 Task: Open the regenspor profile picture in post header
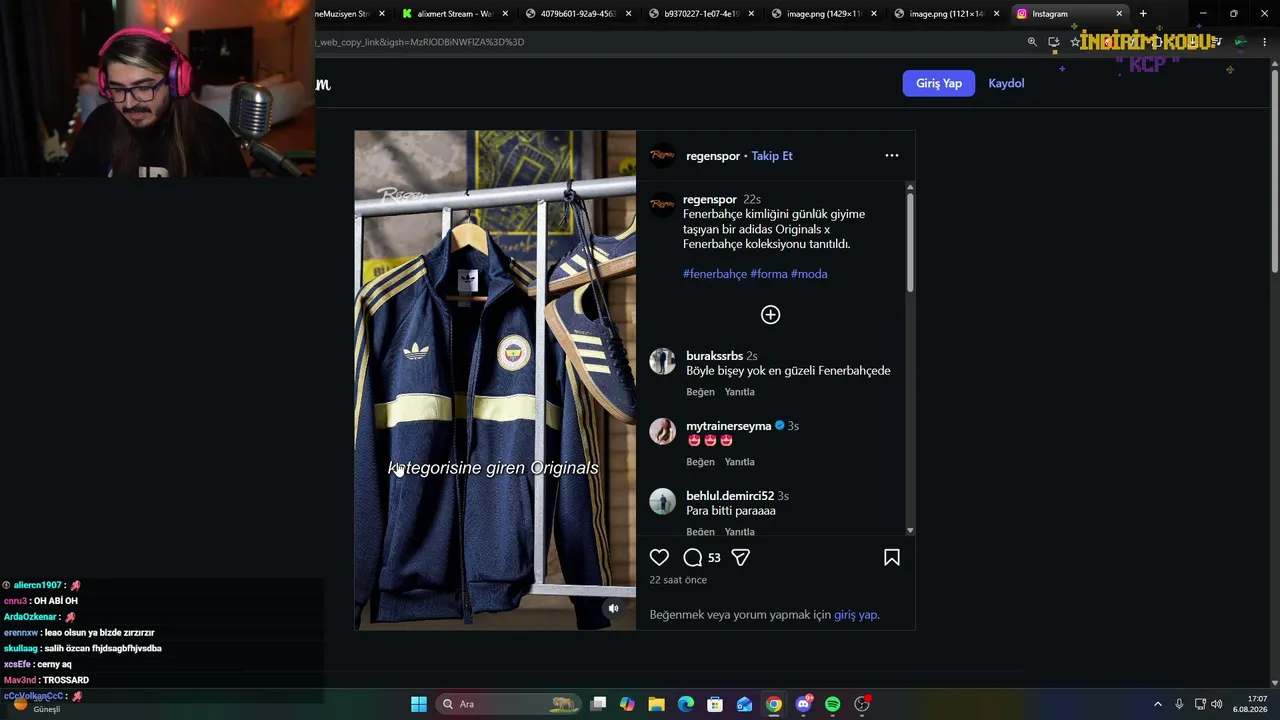click(x=662, y=155)
